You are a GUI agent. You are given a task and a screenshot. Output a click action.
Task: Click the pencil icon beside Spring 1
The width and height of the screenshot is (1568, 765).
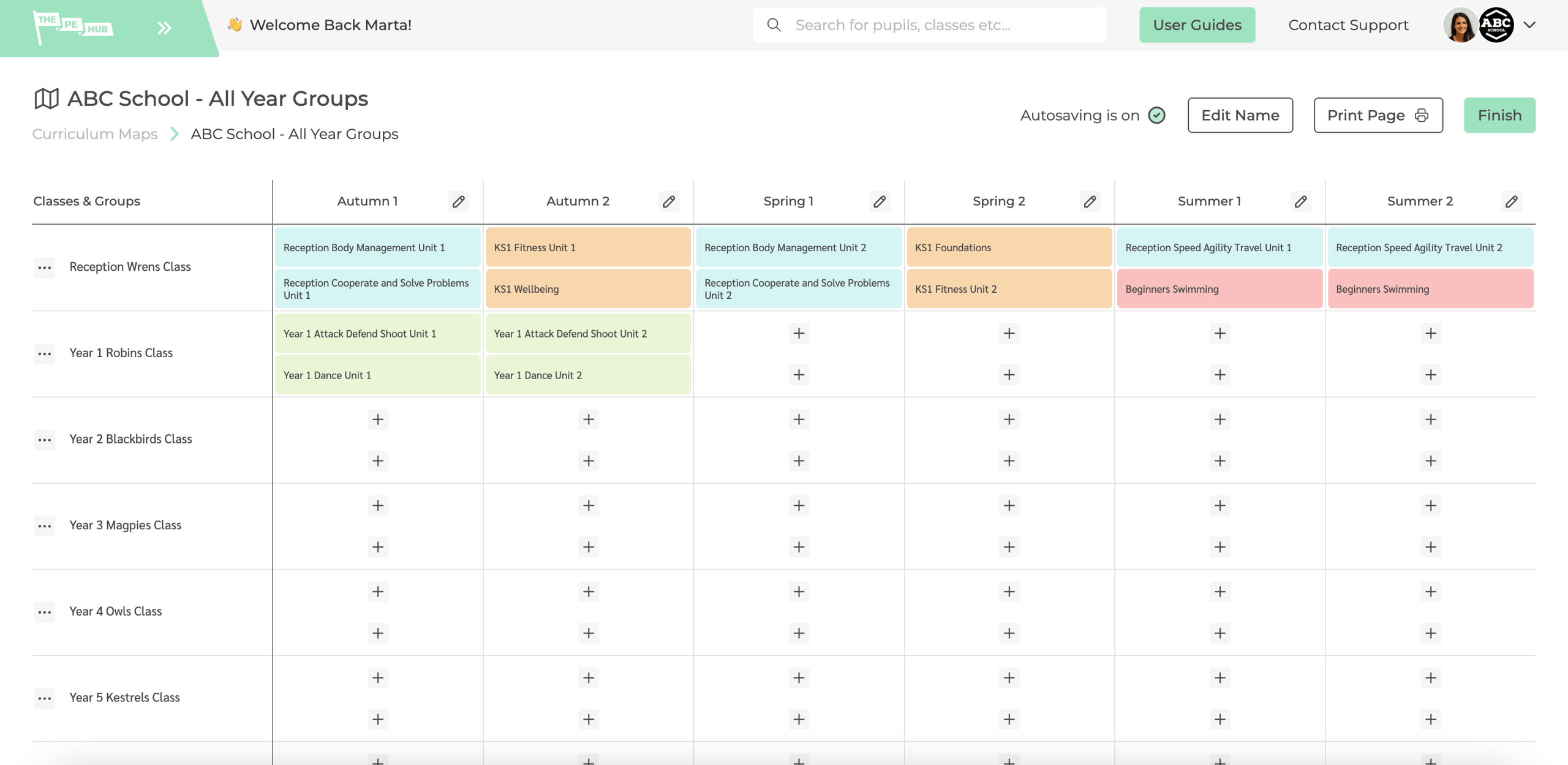pyautogui.click(x=879, y=201)
